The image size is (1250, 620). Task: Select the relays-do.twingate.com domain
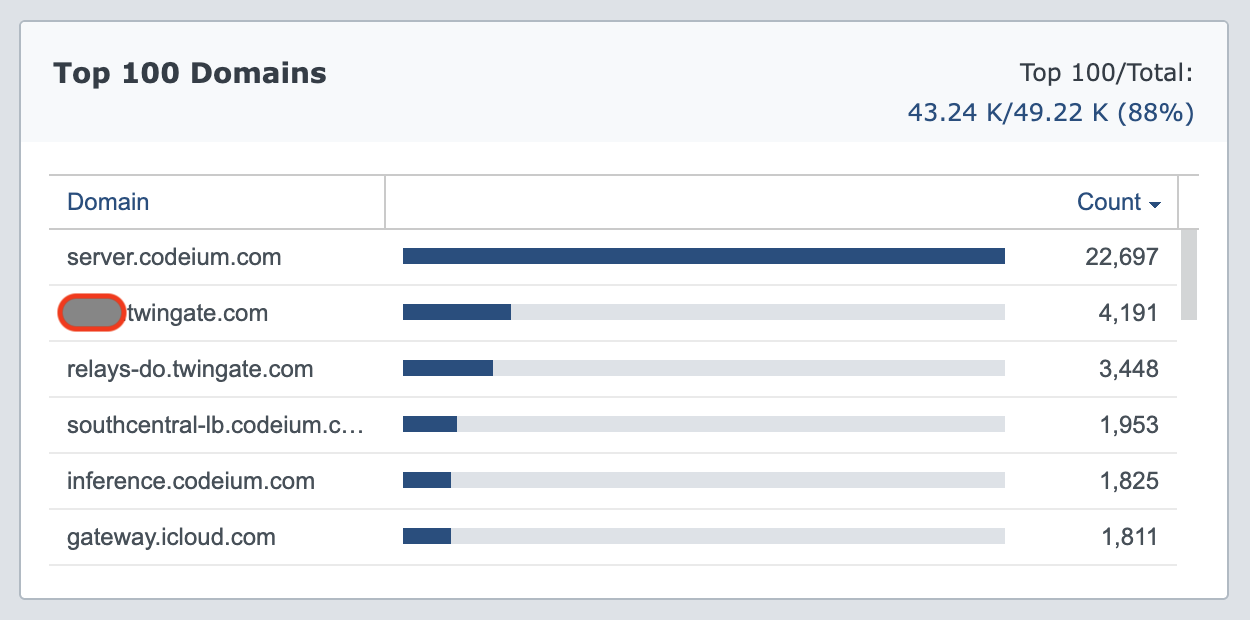click(190, 369)
